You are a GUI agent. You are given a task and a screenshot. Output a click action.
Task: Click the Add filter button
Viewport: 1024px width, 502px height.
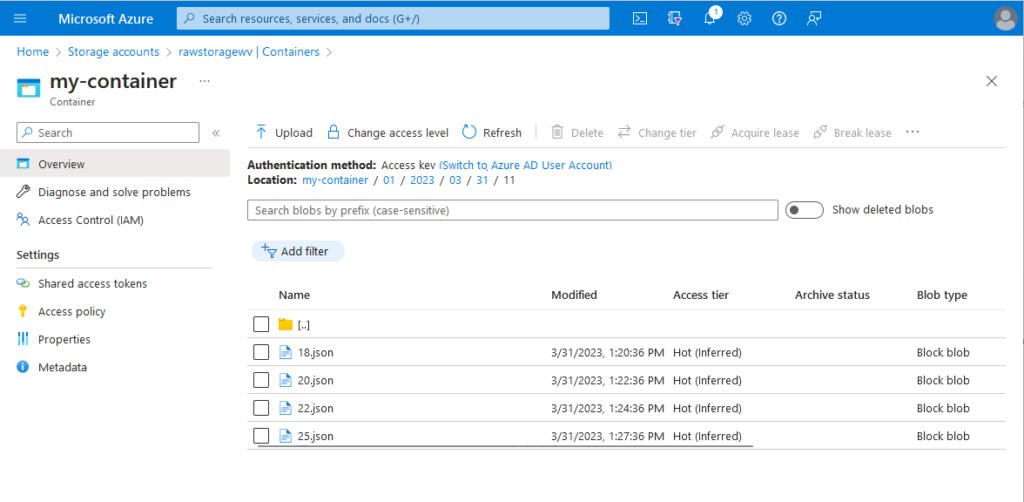coord(298,251)
